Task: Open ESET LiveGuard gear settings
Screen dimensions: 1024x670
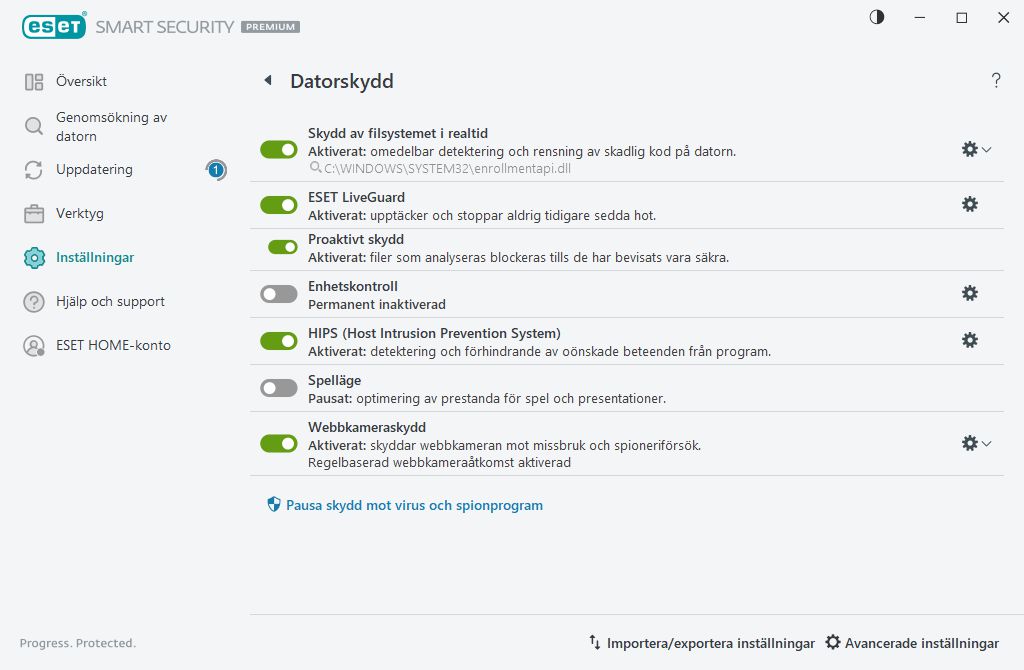Action: (969, 204)
